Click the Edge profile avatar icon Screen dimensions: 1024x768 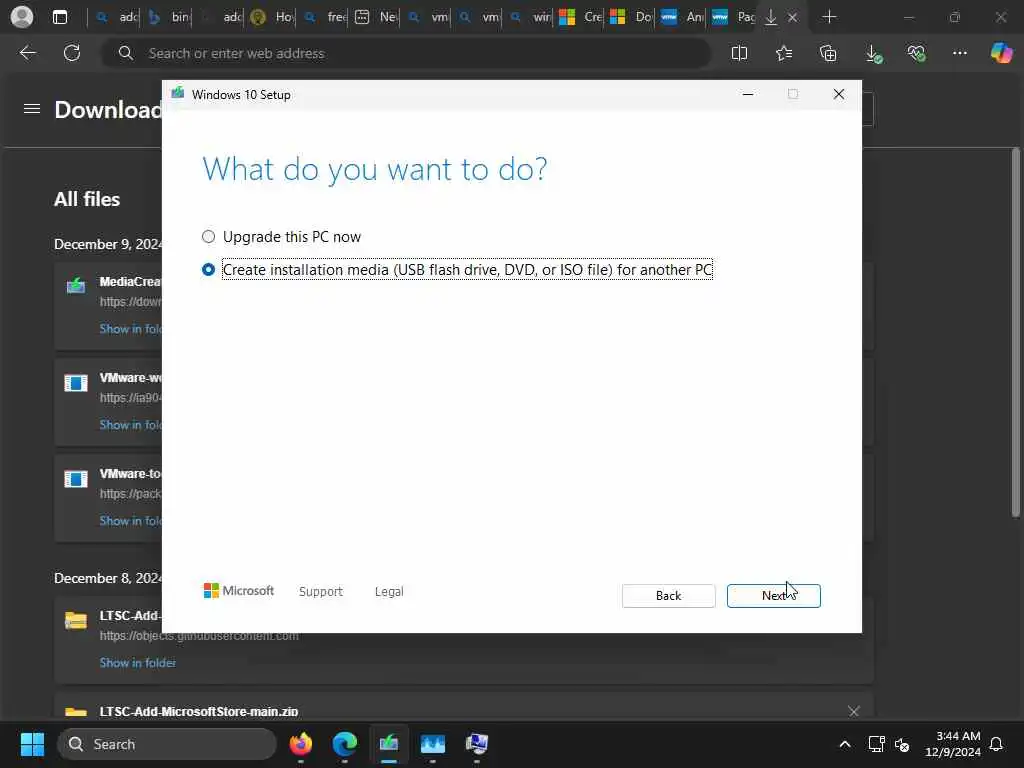point(22,17)
